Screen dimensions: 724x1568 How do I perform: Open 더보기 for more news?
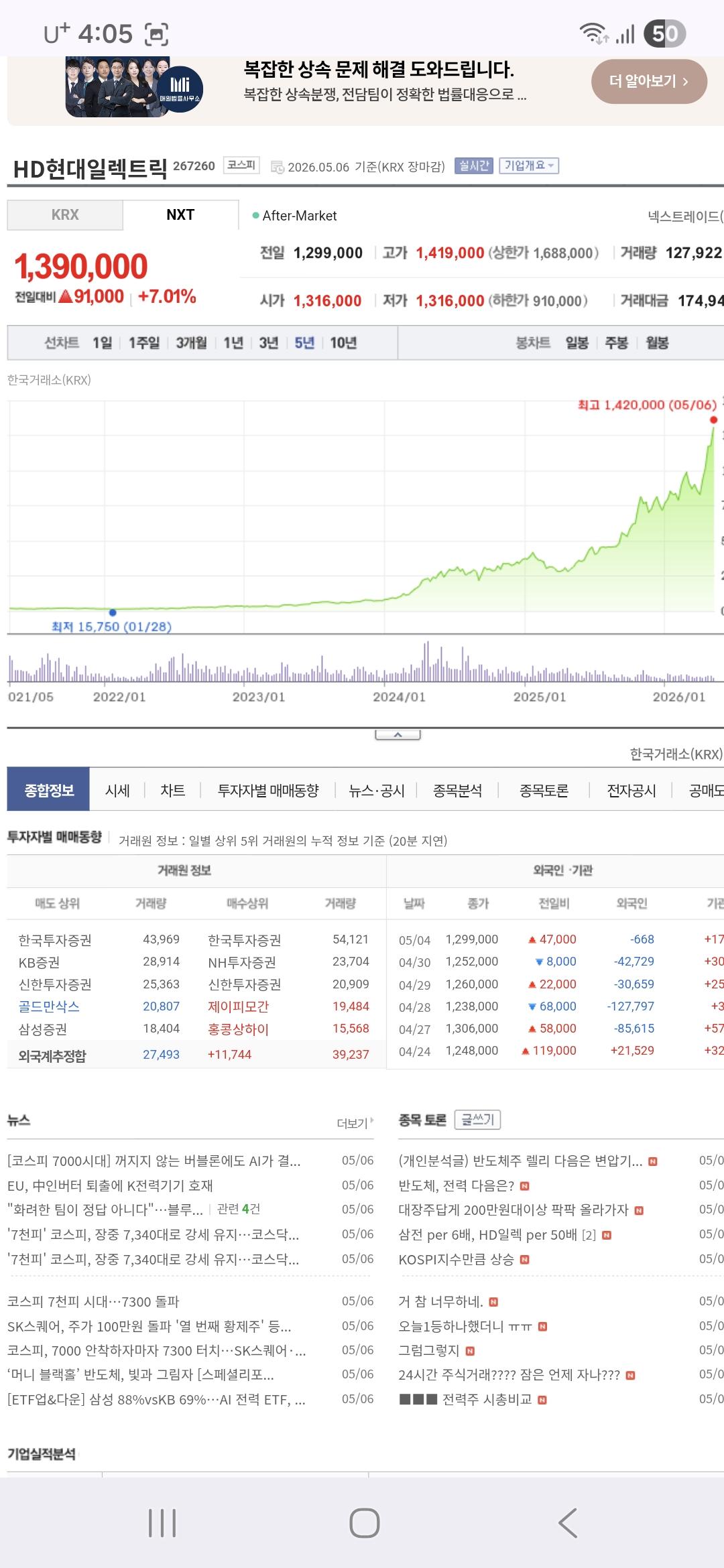[355, 1123]
